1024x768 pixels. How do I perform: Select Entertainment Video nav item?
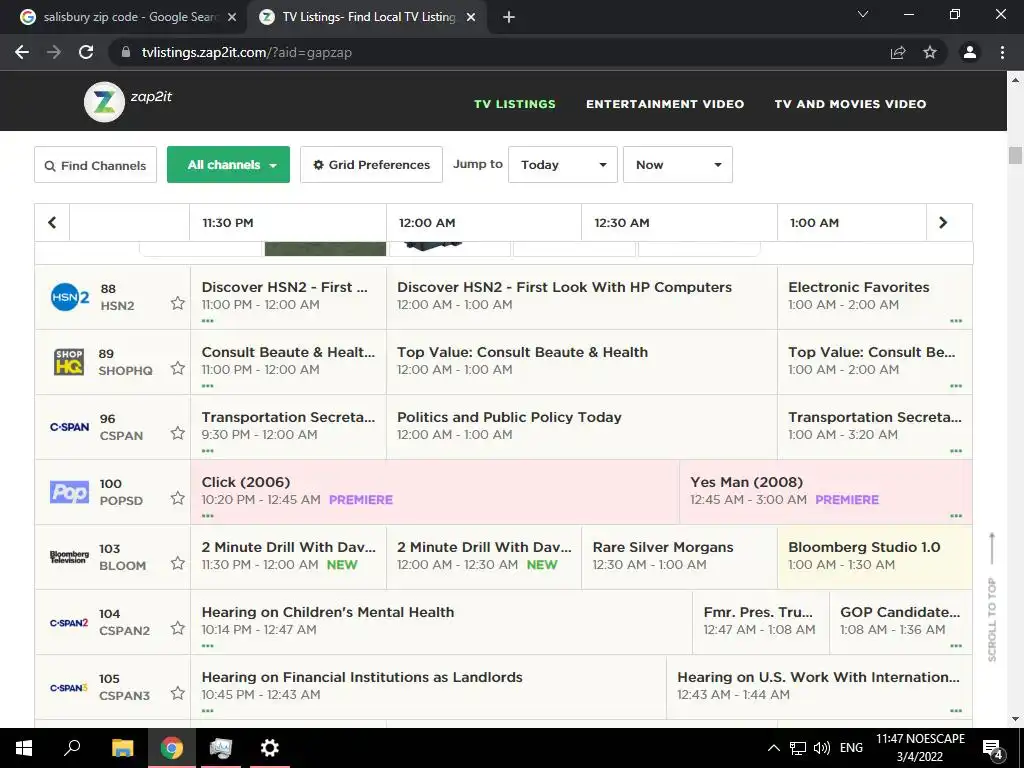pyautogui.click(x=665, y=104)
